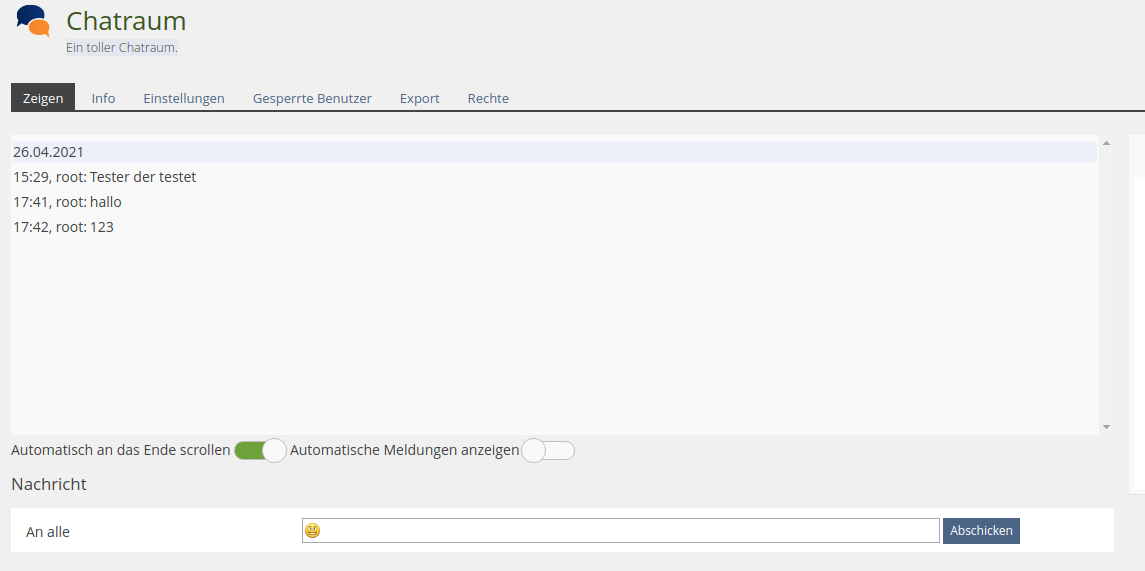Viewport: 1145px width, 571px height.
Task: Switch to the Zeigen tab
Action: click(43, 98)
